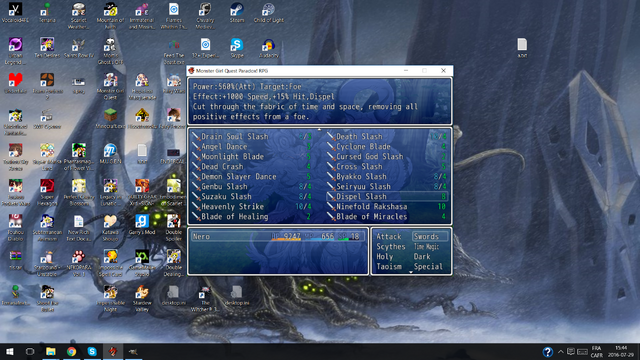Click the skill list scroll-up arrow
This screenshot has width=640, height=360.
(x=319, y=129)
